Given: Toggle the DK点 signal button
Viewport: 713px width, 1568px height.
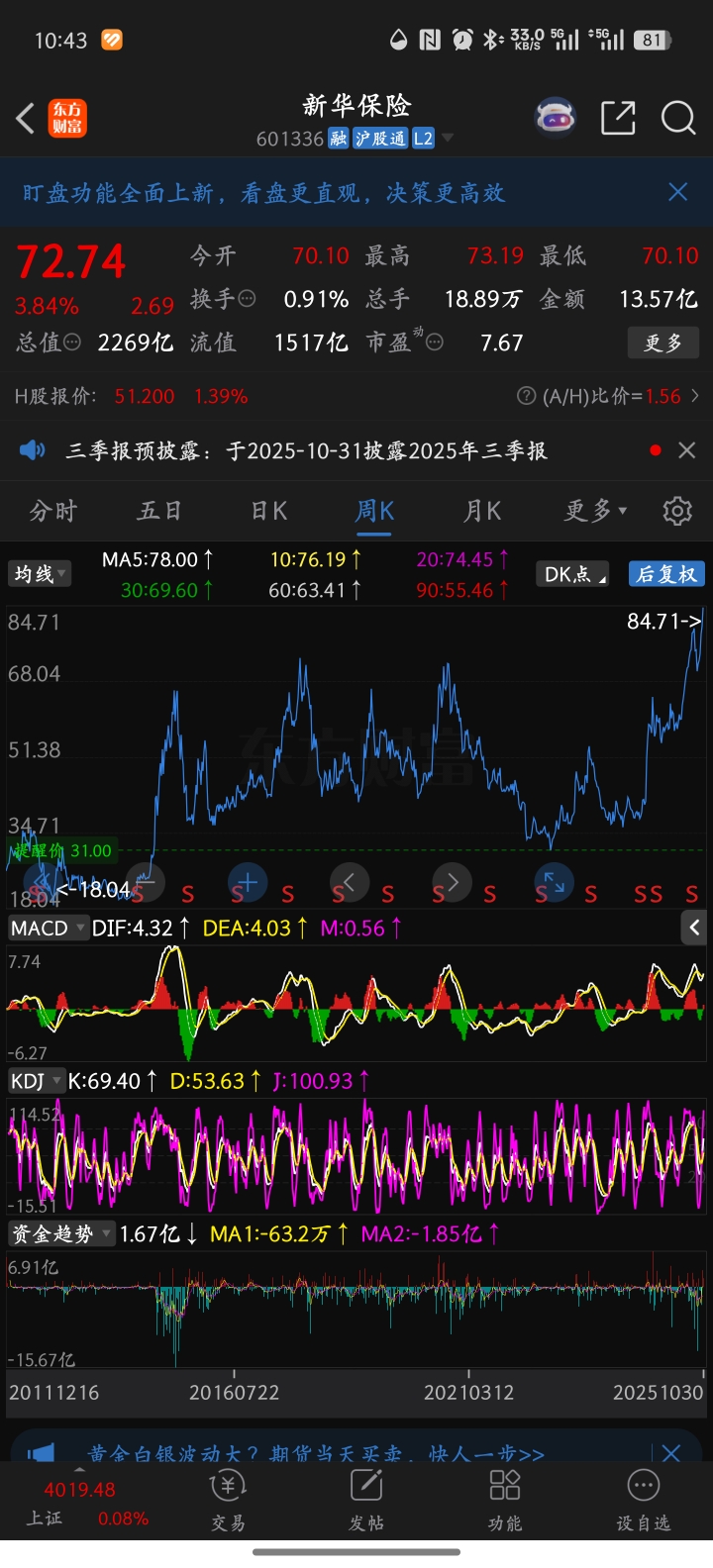Looking at the screenshot, I should tap(573, 574).
